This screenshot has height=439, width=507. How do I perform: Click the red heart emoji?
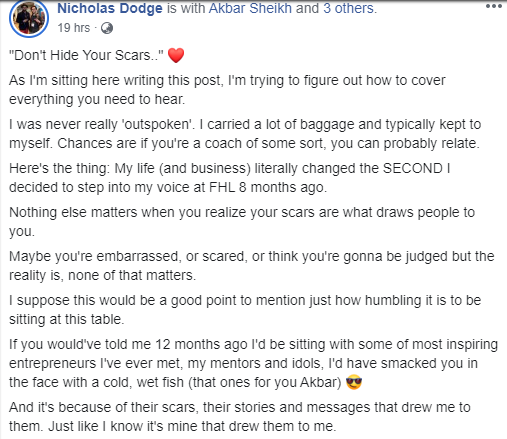pos(176,55)
